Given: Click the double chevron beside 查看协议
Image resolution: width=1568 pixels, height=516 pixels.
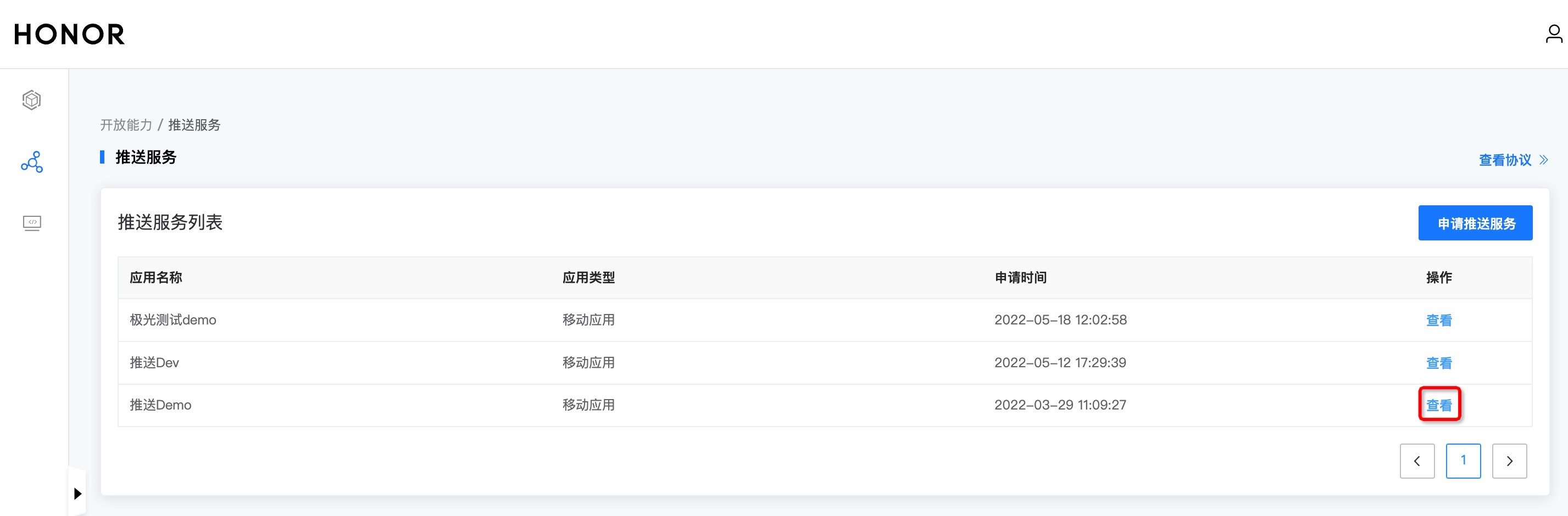Looking at the screenshot, I should pyautogui.click(x=1544, y=160).
